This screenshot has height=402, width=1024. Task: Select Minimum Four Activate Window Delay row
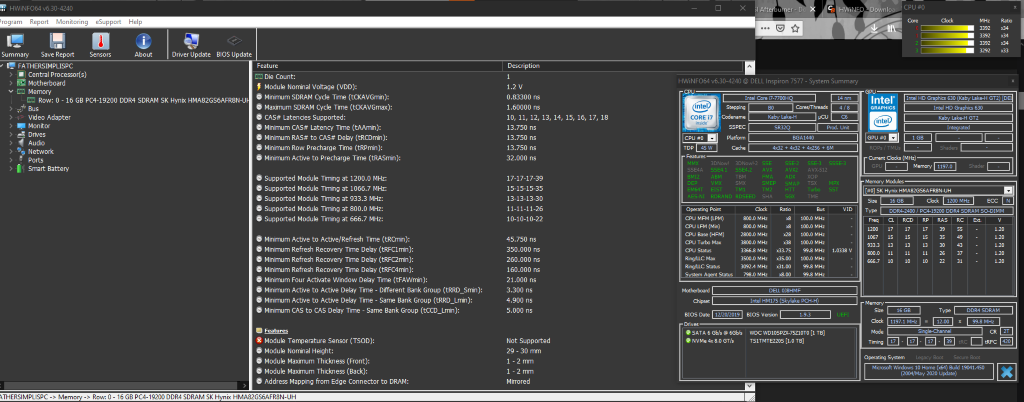(500, 279)
